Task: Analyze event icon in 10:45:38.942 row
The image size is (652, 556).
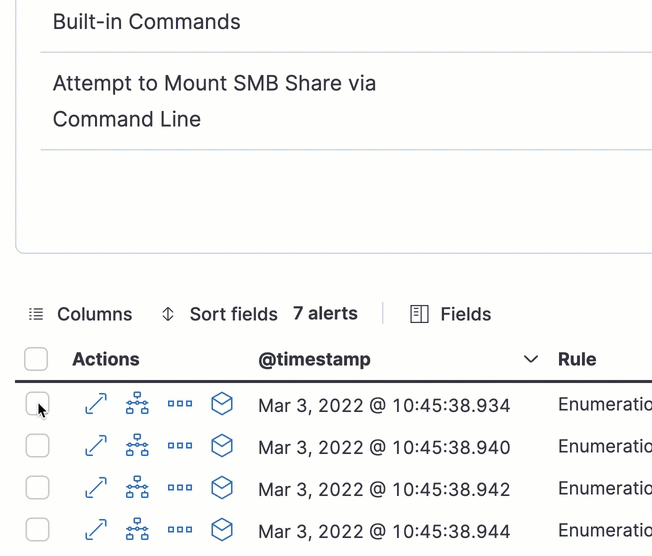Action: [x=137, y=488]
